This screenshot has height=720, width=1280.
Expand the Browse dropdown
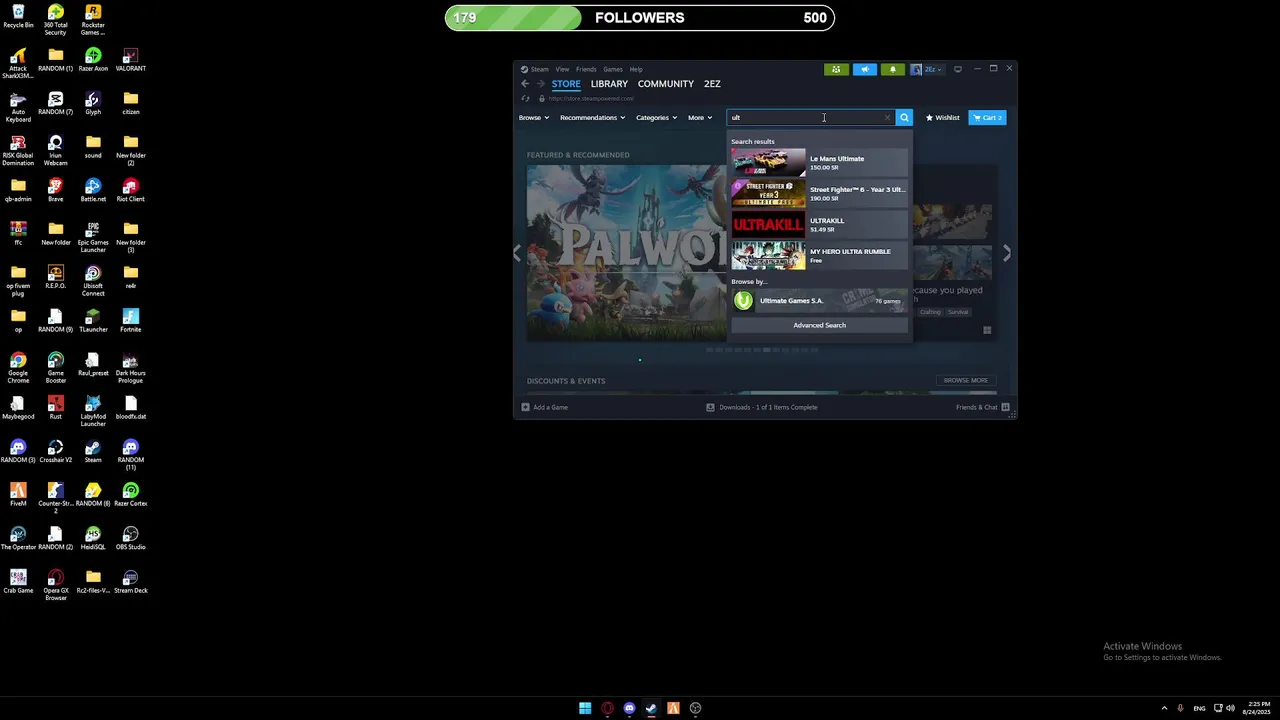534,117
